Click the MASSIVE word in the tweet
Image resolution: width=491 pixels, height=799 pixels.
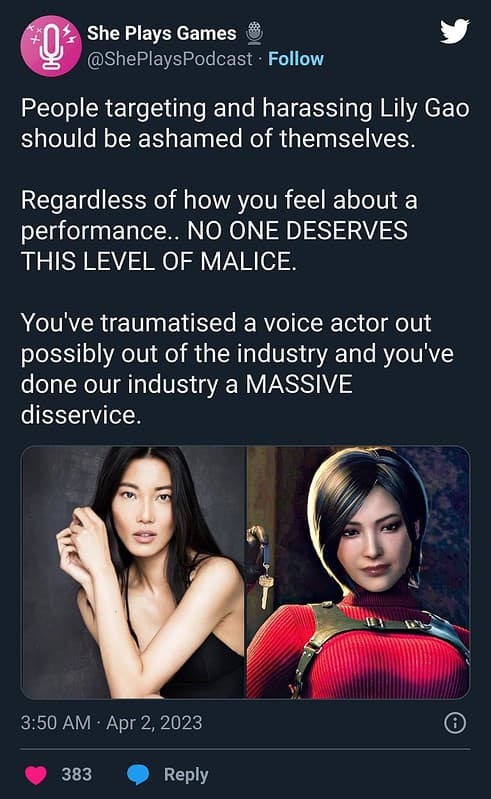[299, 384]
